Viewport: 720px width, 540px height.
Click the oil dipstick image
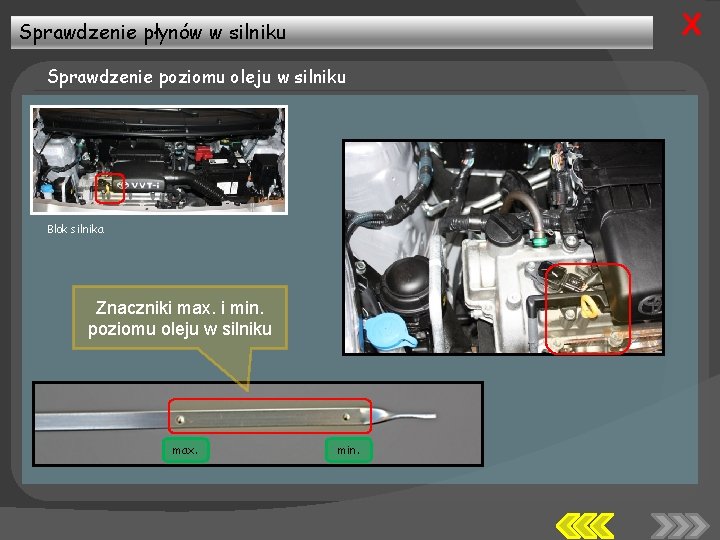[x=258, y=424]
